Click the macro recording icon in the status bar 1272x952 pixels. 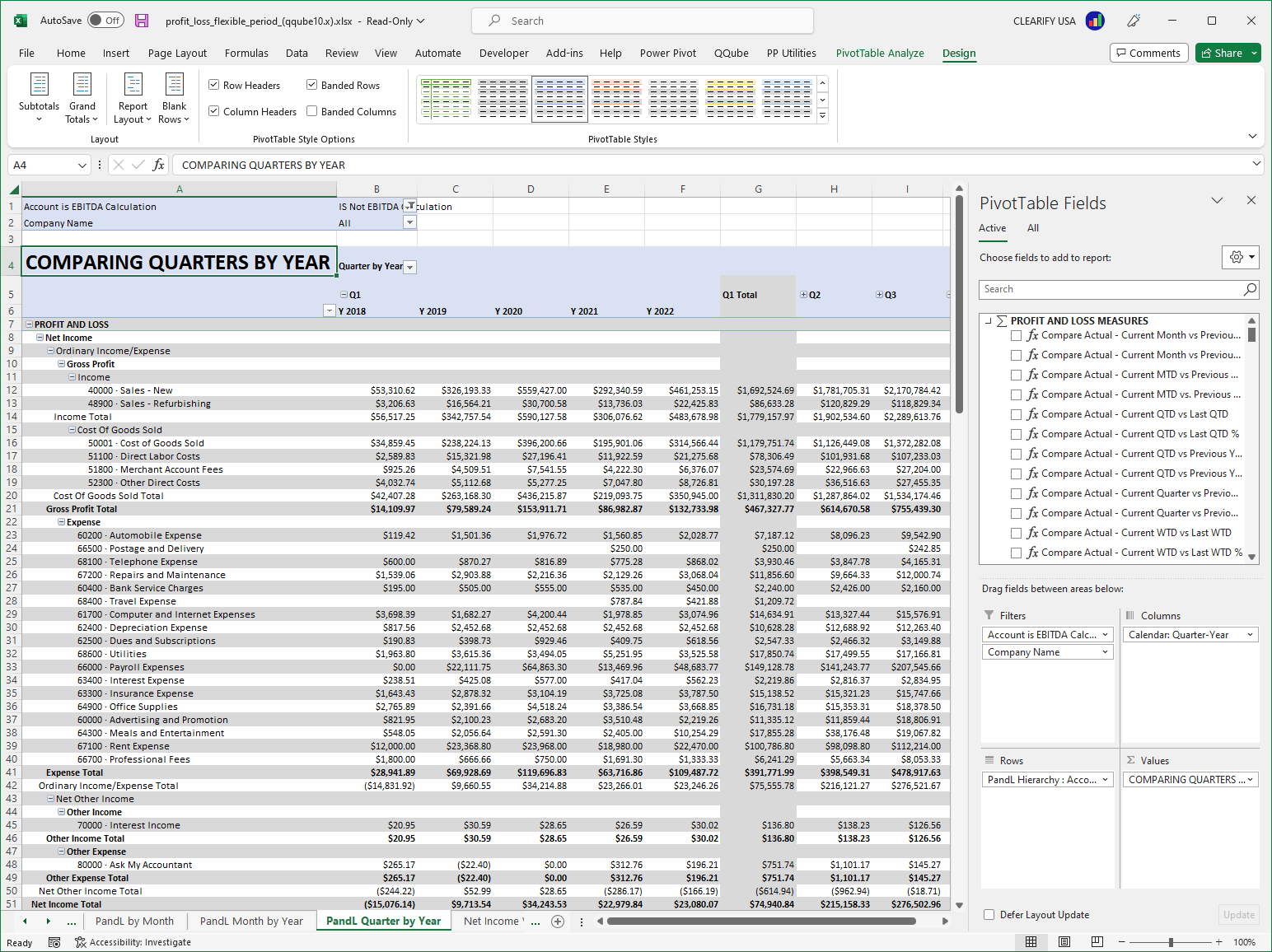point(54,942)
